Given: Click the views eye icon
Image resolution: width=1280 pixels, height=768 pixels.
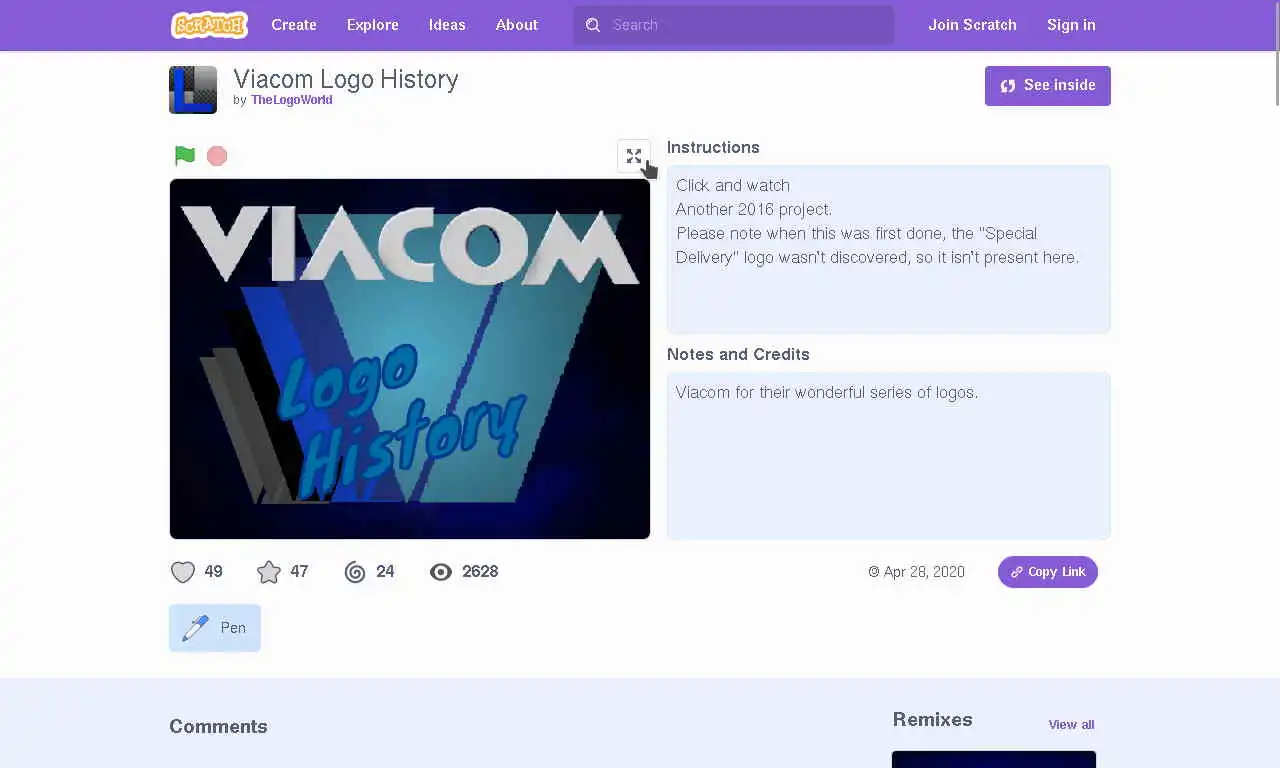Looking at the screenshot, I should (x=441, y=572).
